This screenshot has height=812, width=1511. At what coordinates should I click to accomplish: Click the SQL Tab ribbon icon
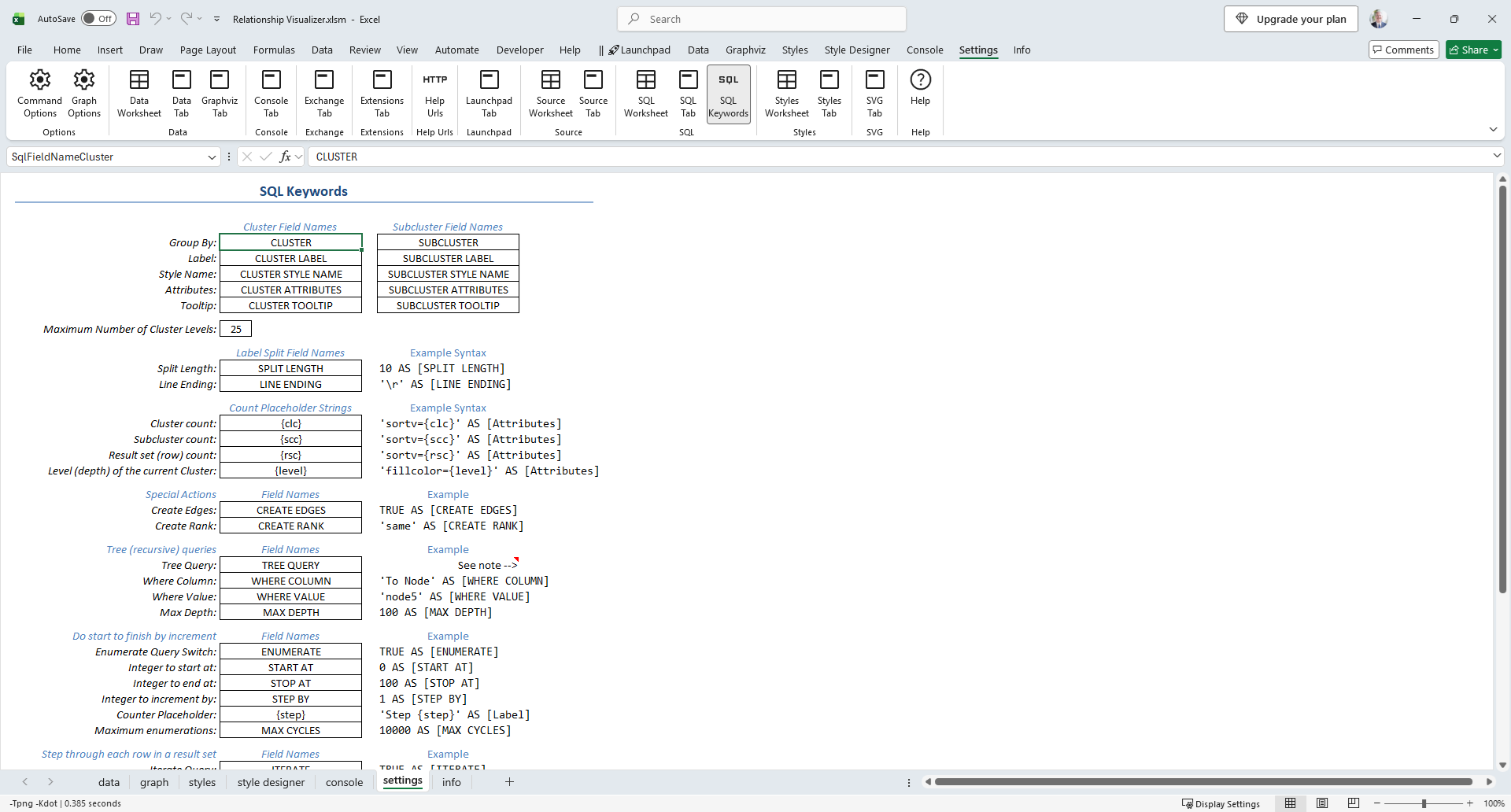pos(689,93)
